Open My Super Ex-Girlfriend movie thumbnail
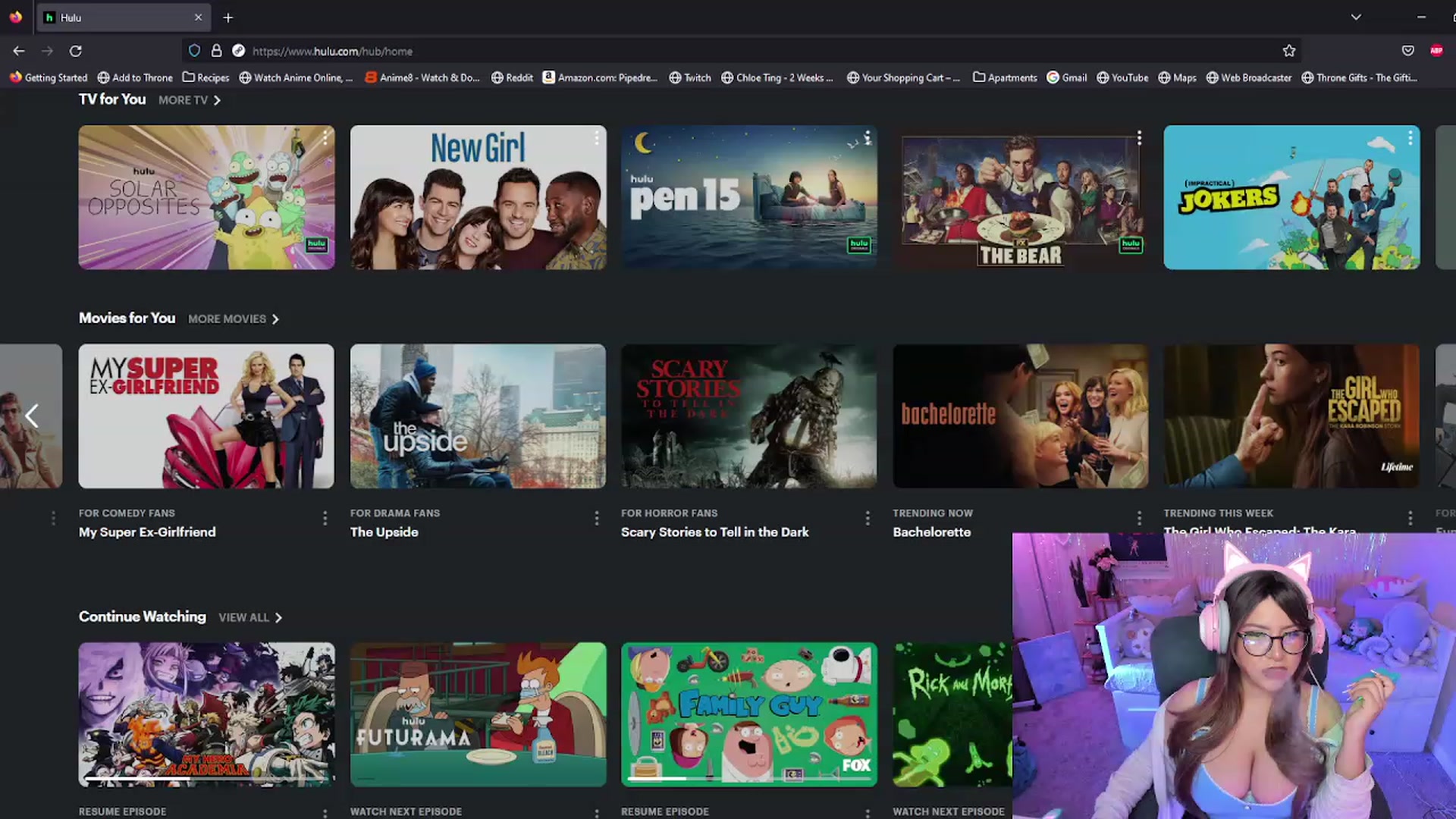Image resolution: width=1456 pixels, height=819 pixels. [206, 416]
